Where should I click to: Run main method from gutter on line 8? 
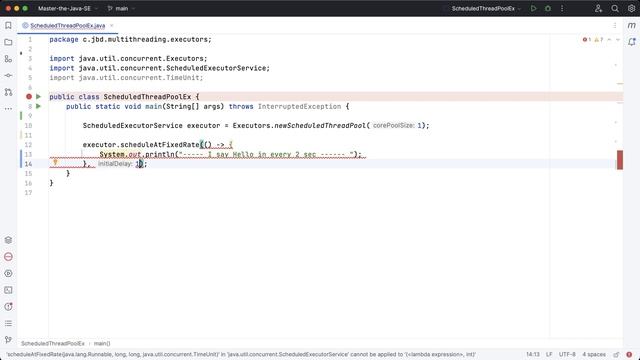(x=38, y=106)
